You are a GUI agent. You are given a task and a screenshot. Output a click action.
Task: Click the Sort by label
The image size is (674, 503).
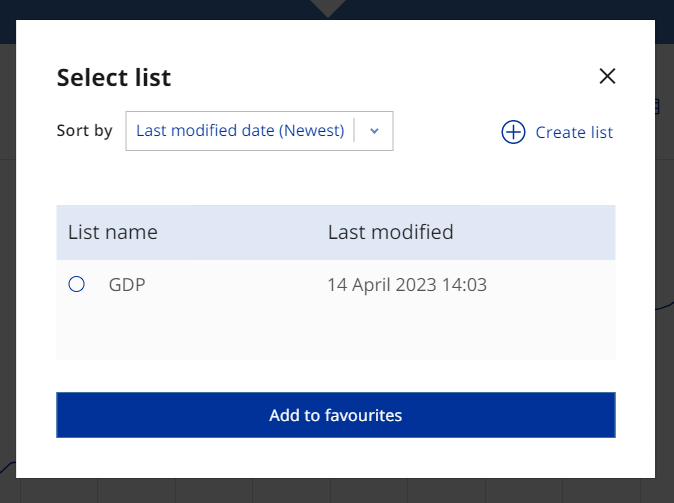[84, 131]
